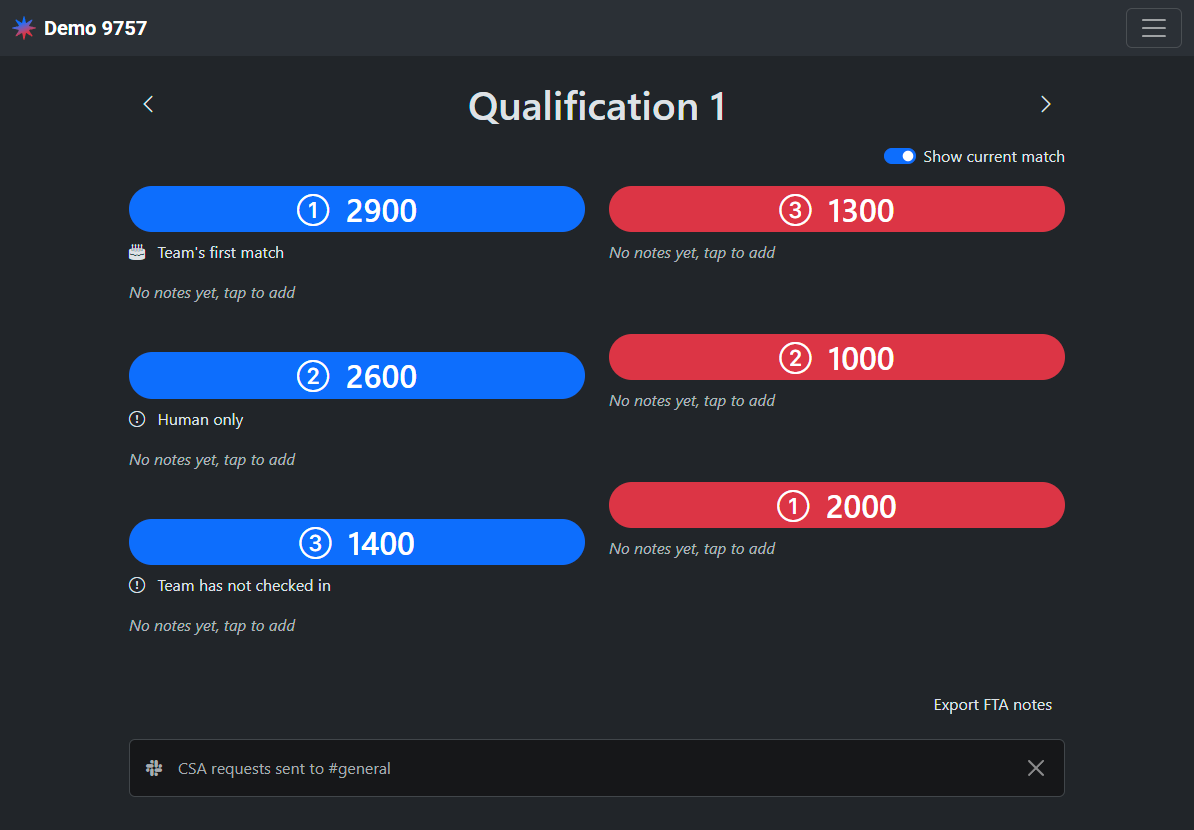
Task: Click the Demo 9757 star logo icon
Action: point(24,28)
